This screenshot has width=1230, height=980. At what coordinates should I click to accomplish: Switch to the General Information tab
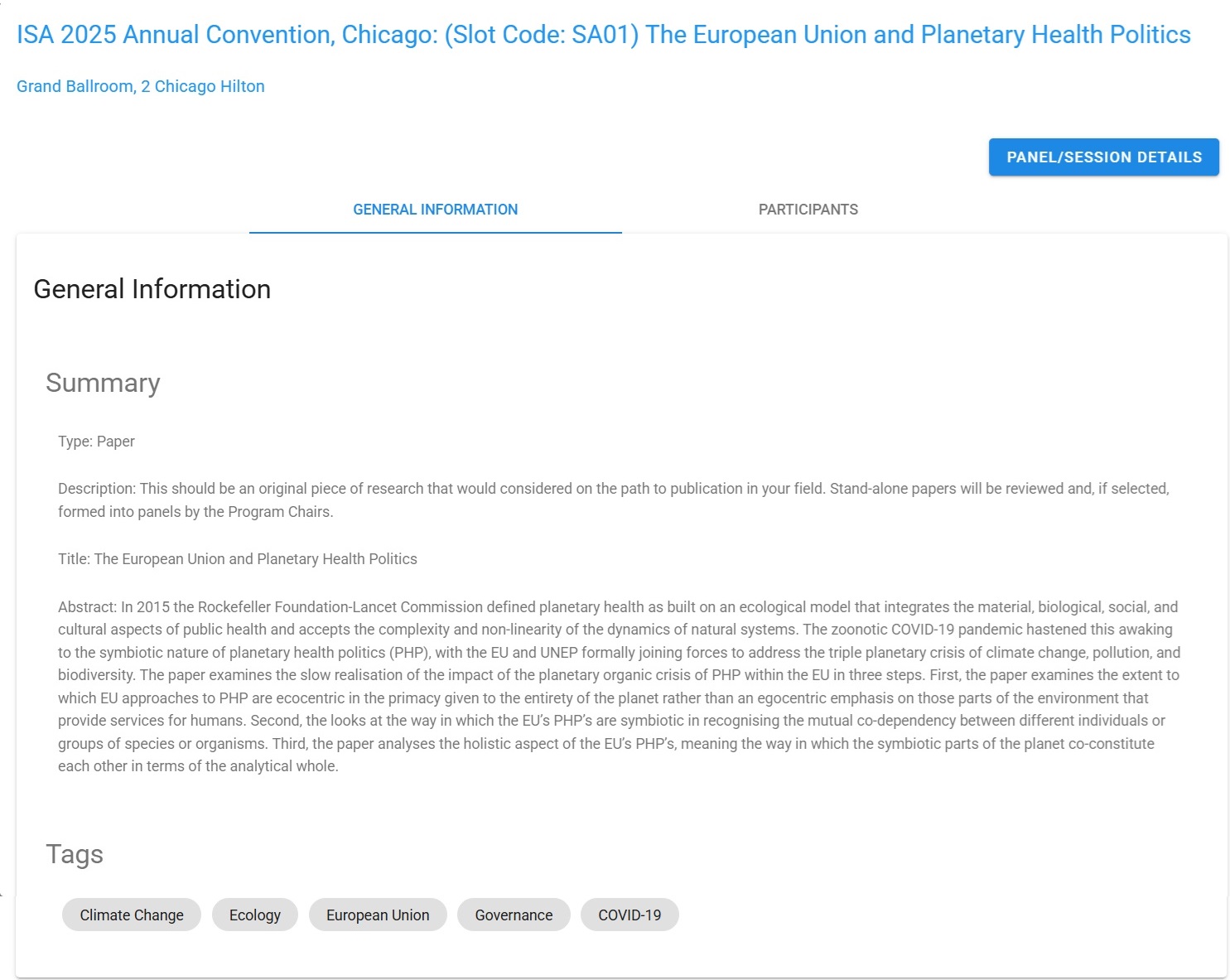(436, 210)
